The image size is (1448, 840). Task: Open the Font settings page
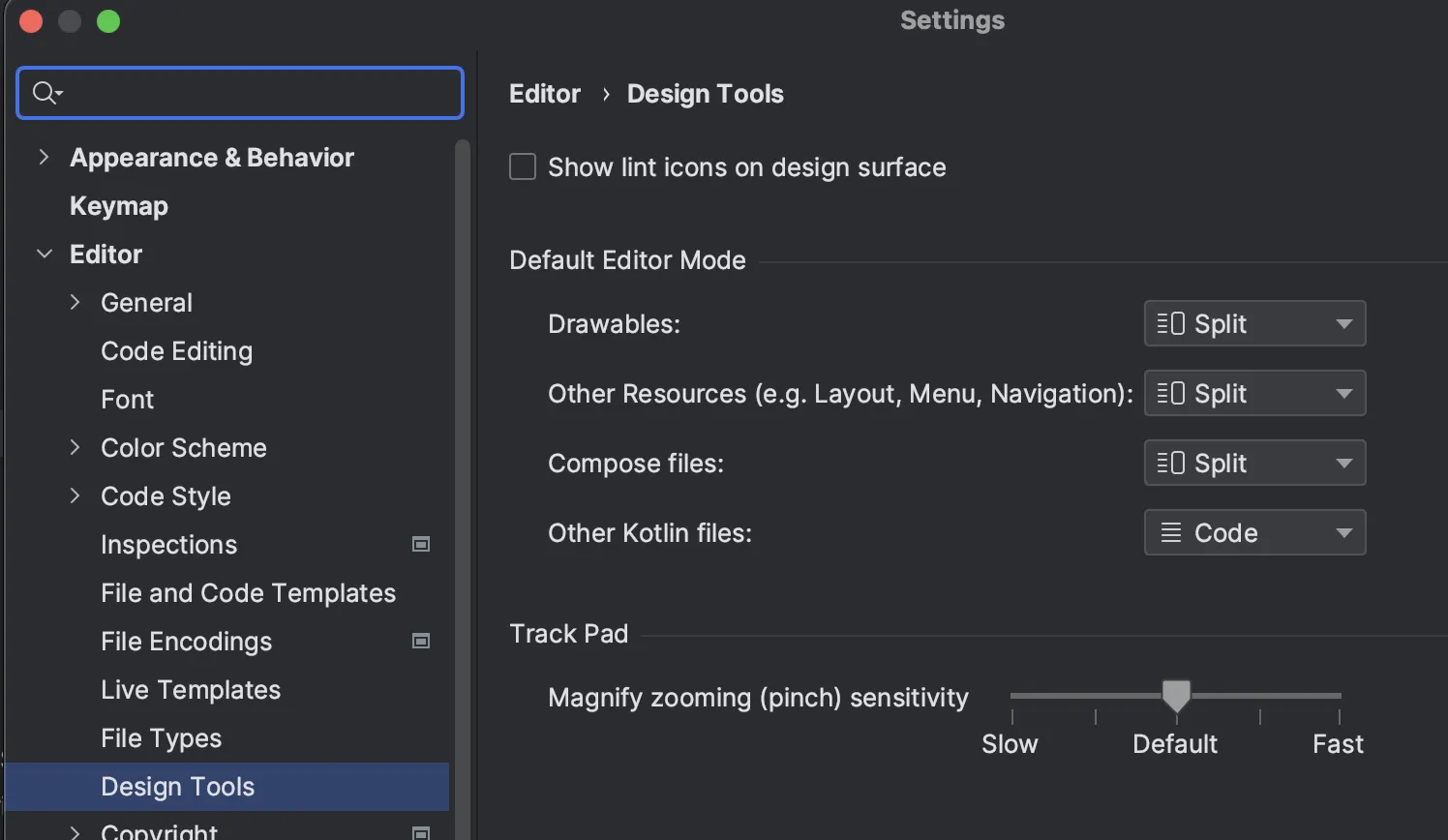tap(127, 399)
